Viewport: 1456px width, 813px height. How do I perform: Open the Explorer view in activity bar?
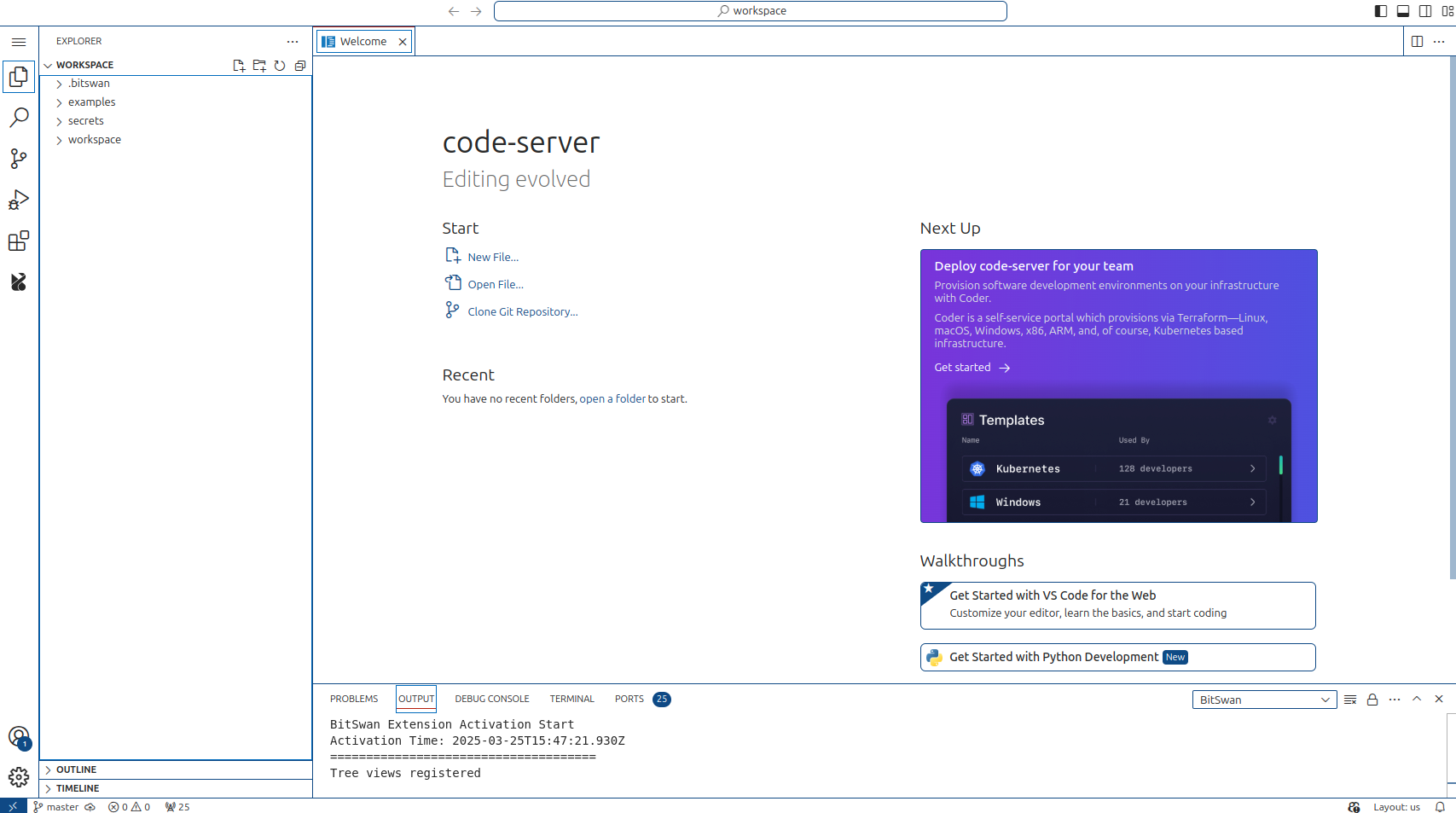19,77
